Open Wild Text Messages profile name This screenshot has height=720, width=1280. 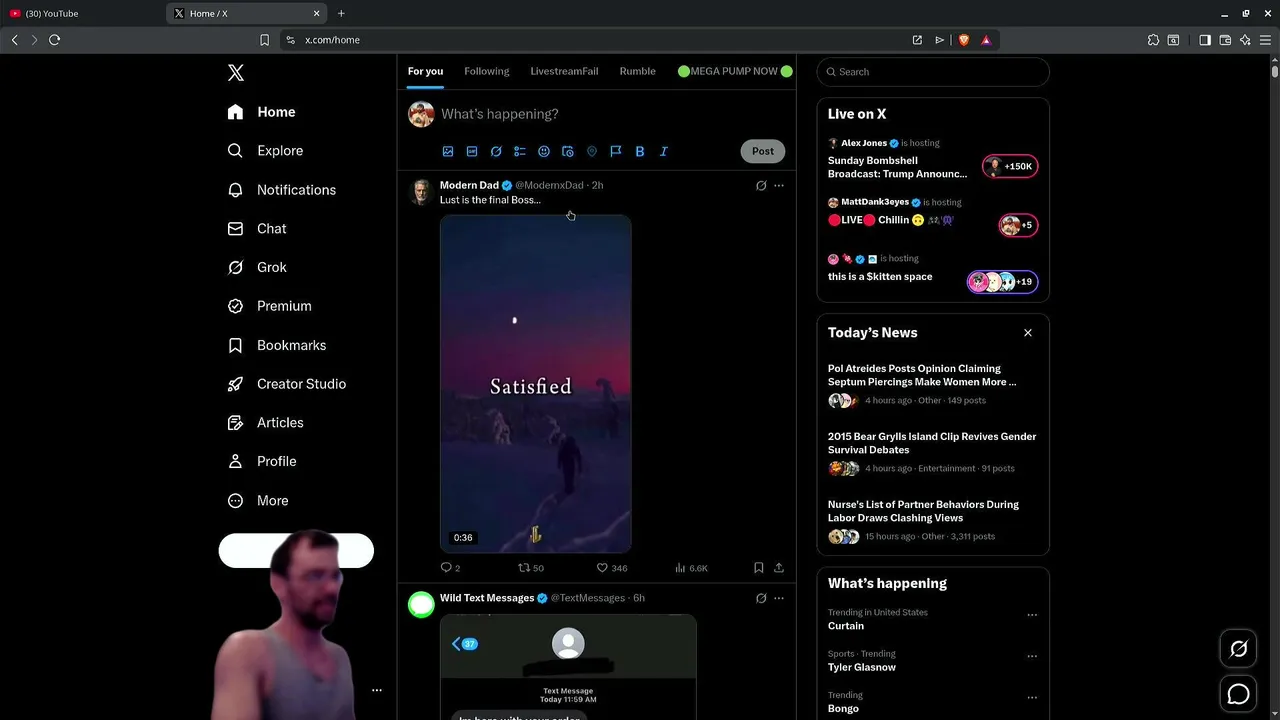point(487,598)
